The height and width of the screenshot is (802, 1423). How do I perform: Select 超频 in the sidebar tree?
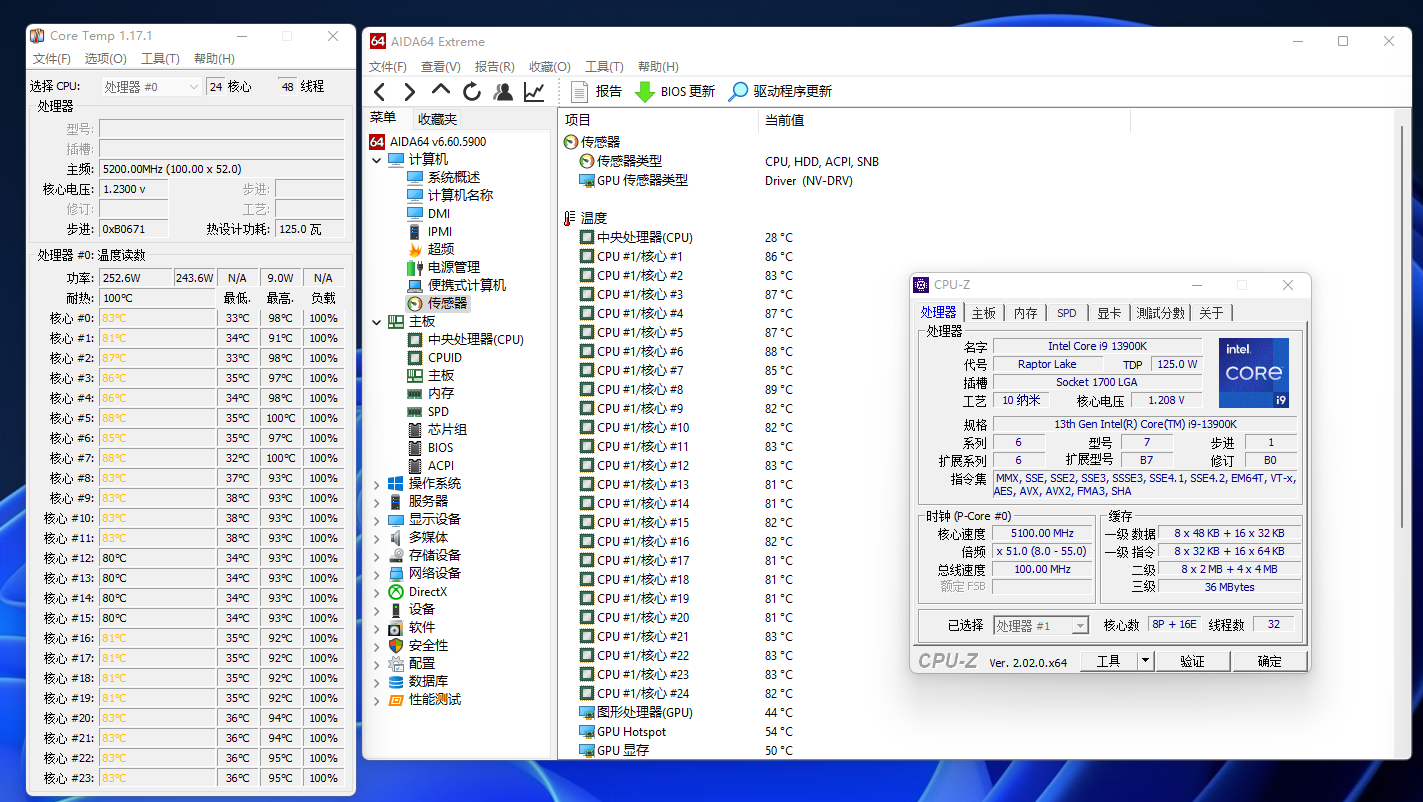pyautogui.click(x=440, y=249)
